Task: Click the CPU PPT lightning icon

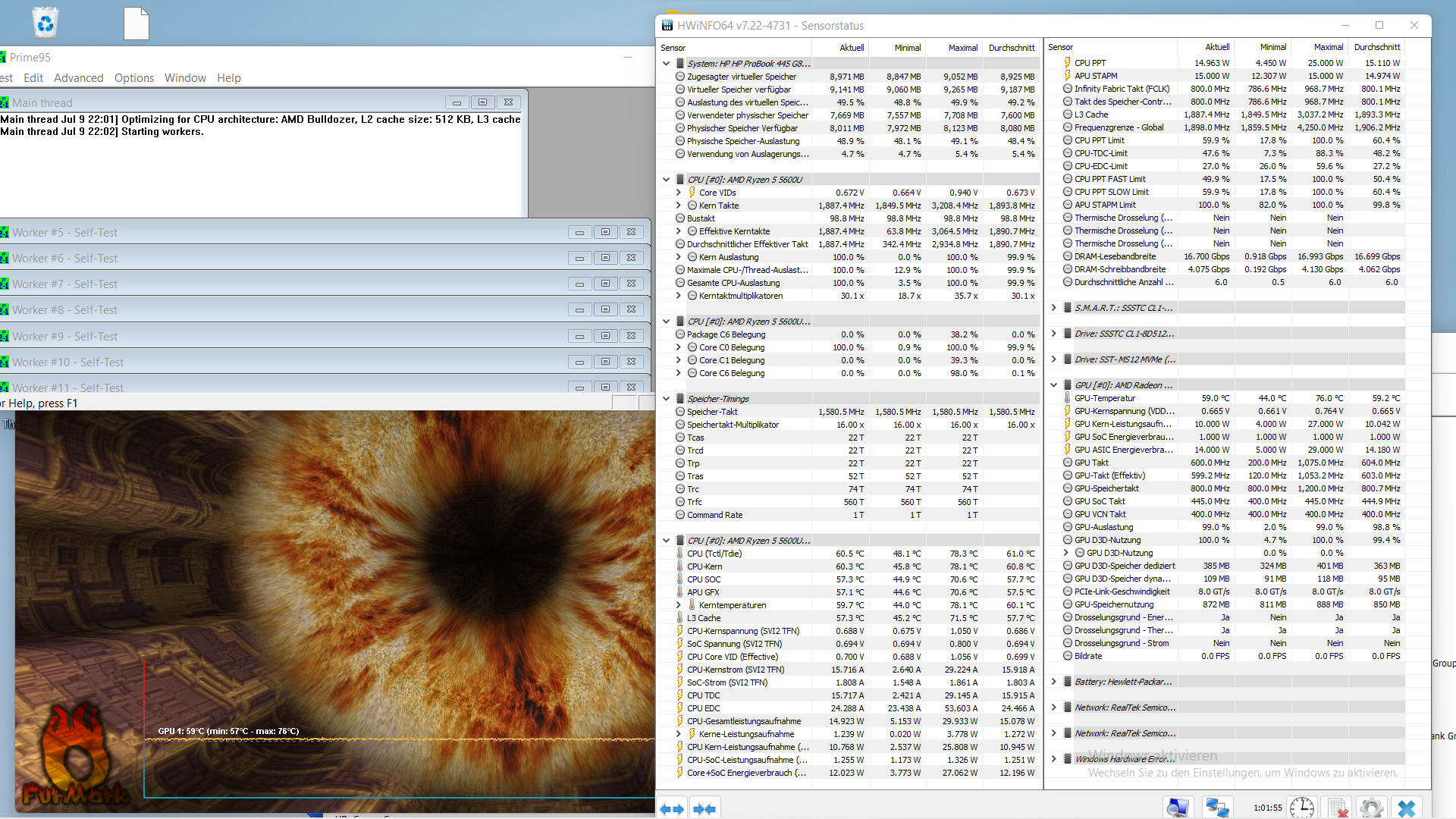Action: pos(1068,63)
